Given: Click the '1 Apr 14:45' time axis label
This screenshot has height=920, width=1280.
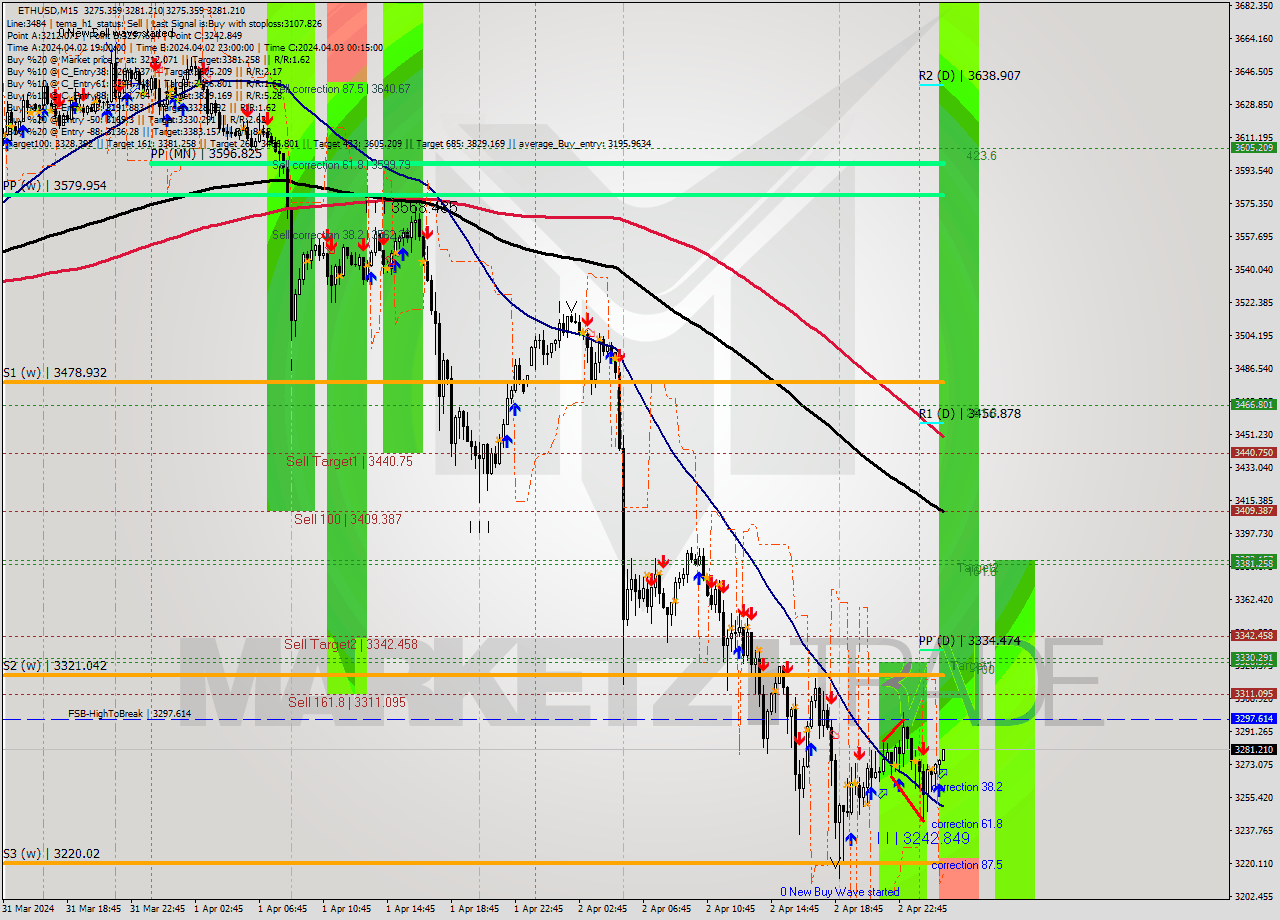Looking at the screenshot, I should [411, 910].
